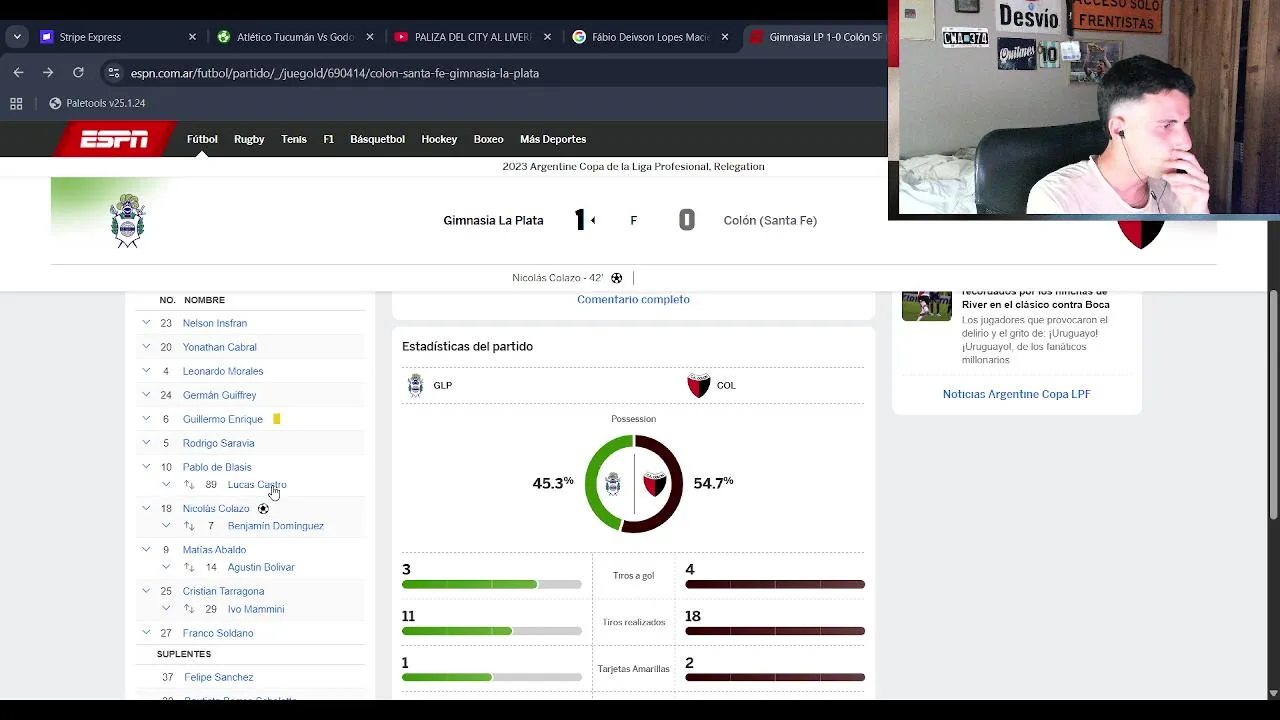Click GLP Tiros realizados green bar

457,631
